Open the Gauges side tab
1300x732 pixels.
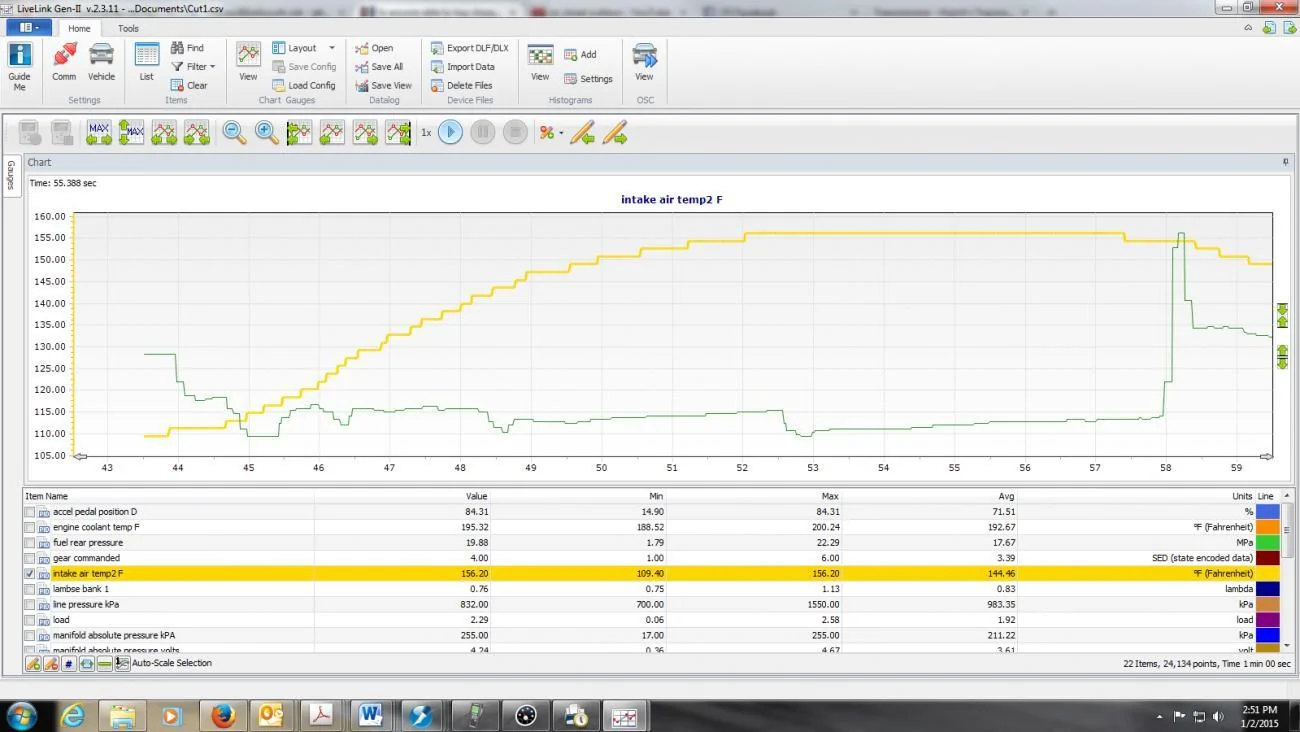[11, 176]
